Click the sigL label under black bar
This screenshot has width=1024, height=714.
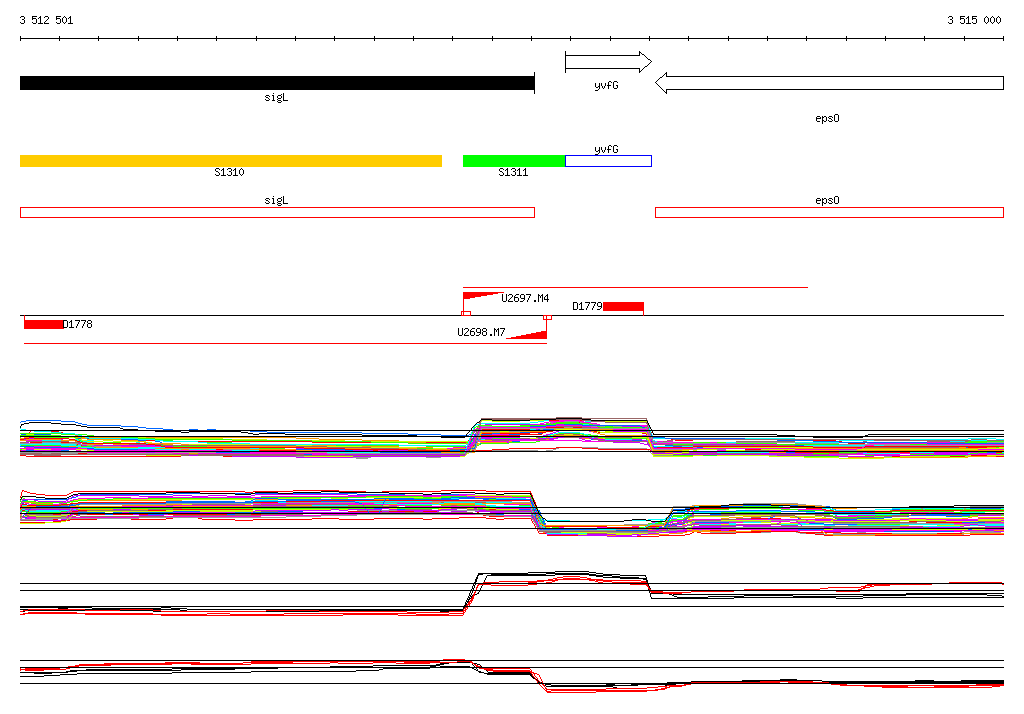276,97
